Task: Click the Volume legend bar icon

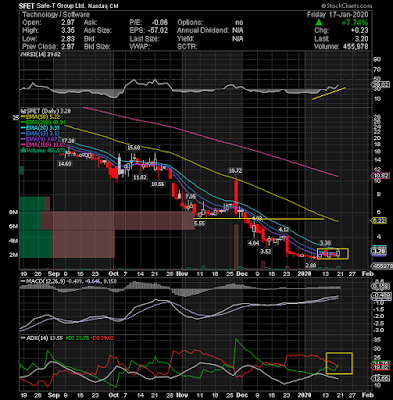Action: 22,151
